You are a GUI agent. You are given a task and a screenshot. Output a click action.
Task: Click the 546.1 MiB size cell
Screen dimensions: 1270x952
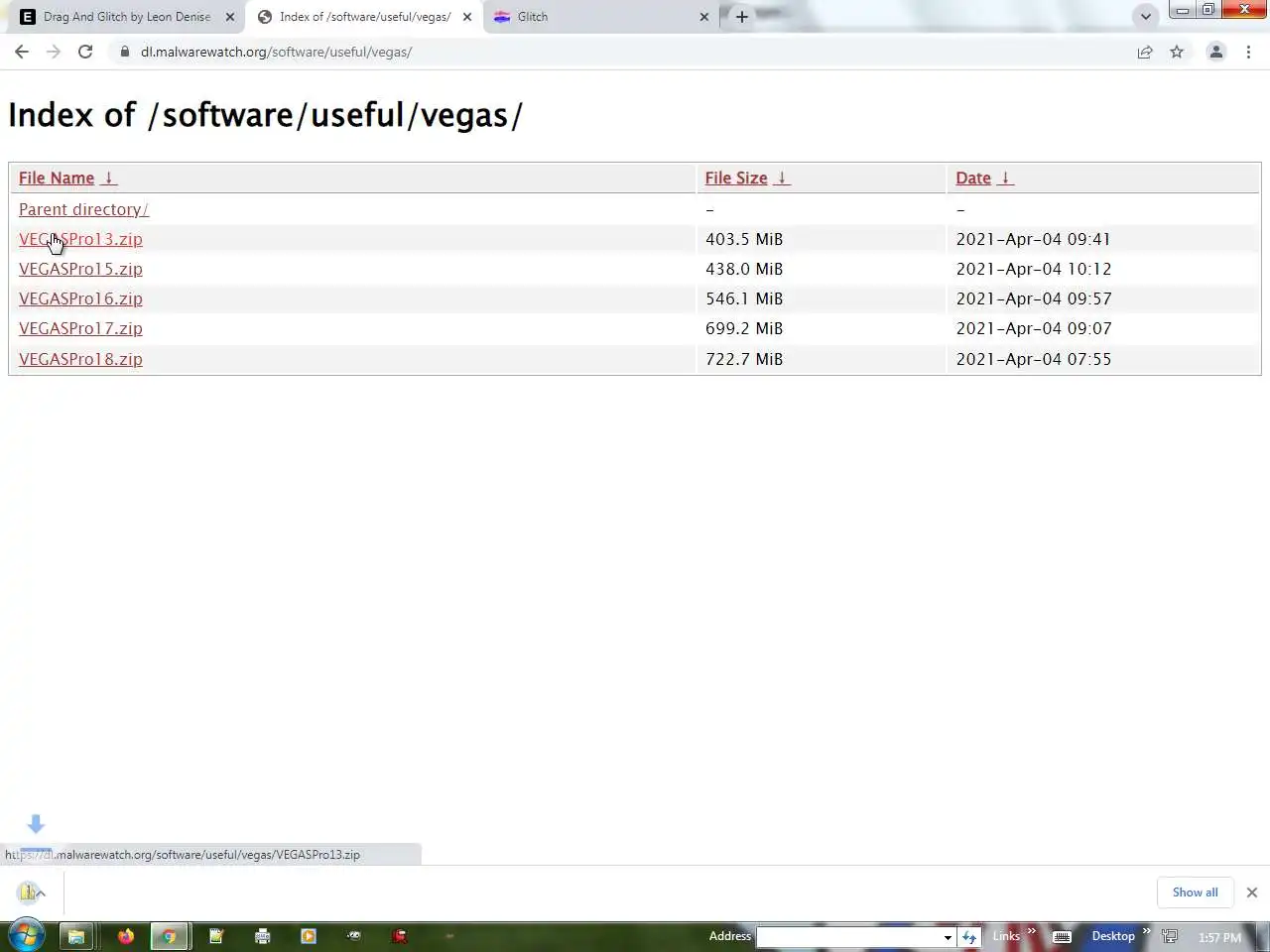pyautogui.click(x=744, y=298)
